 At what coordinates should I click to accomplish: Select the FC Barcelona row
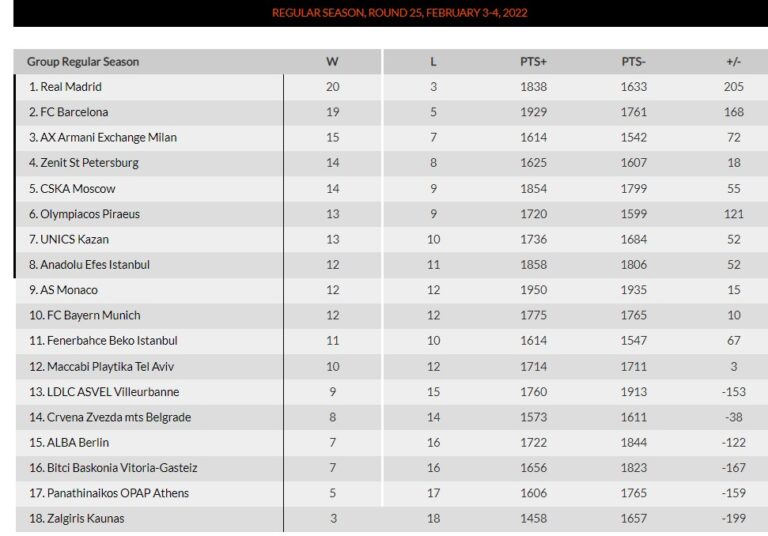point(68,112)
